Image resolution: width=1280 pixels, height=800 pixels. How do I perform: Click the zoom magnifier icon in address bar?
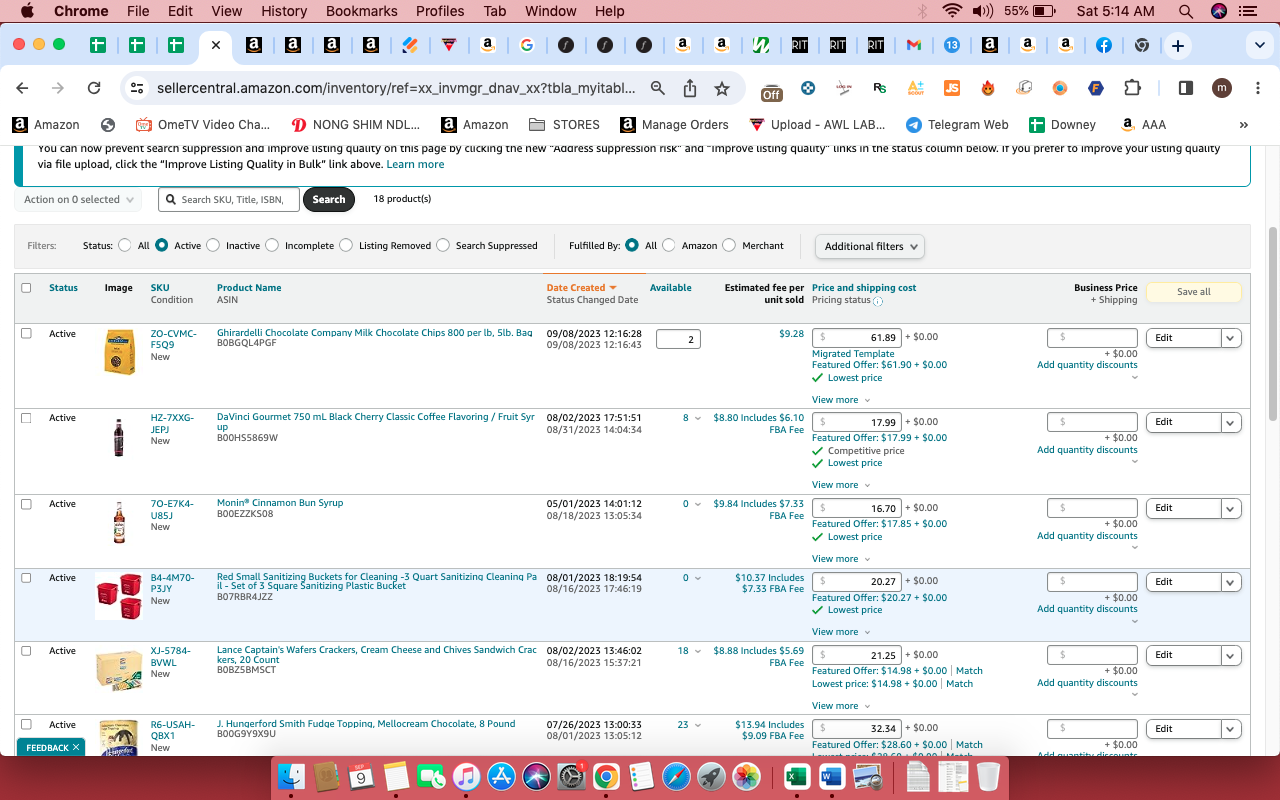coord(658,88)
